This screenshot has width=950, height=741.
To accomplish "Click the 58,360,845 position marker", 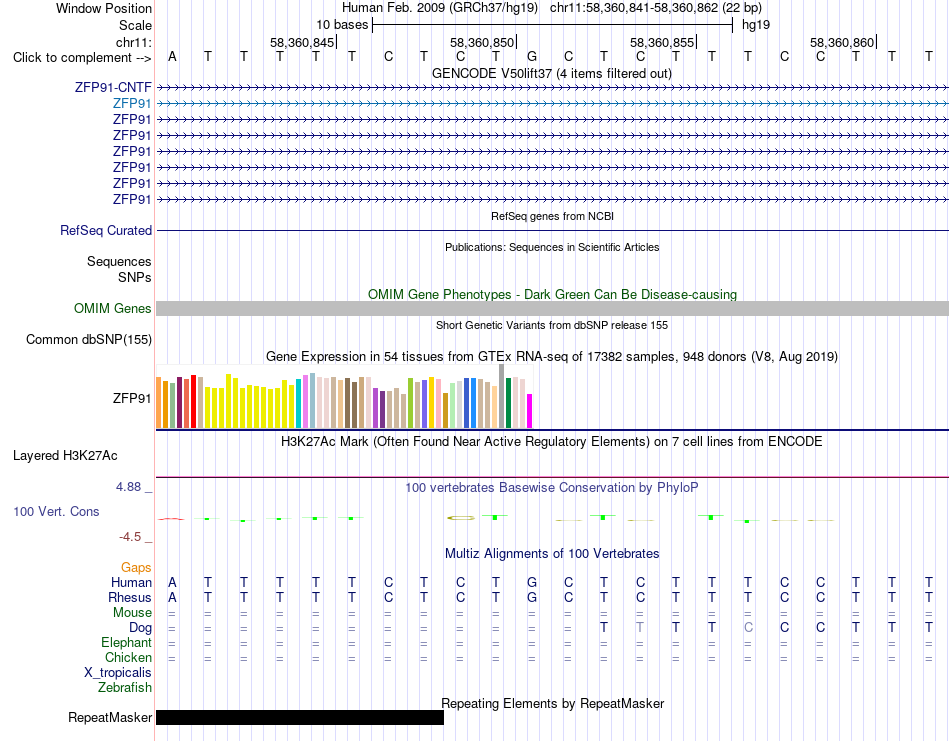I will [302, 42].
